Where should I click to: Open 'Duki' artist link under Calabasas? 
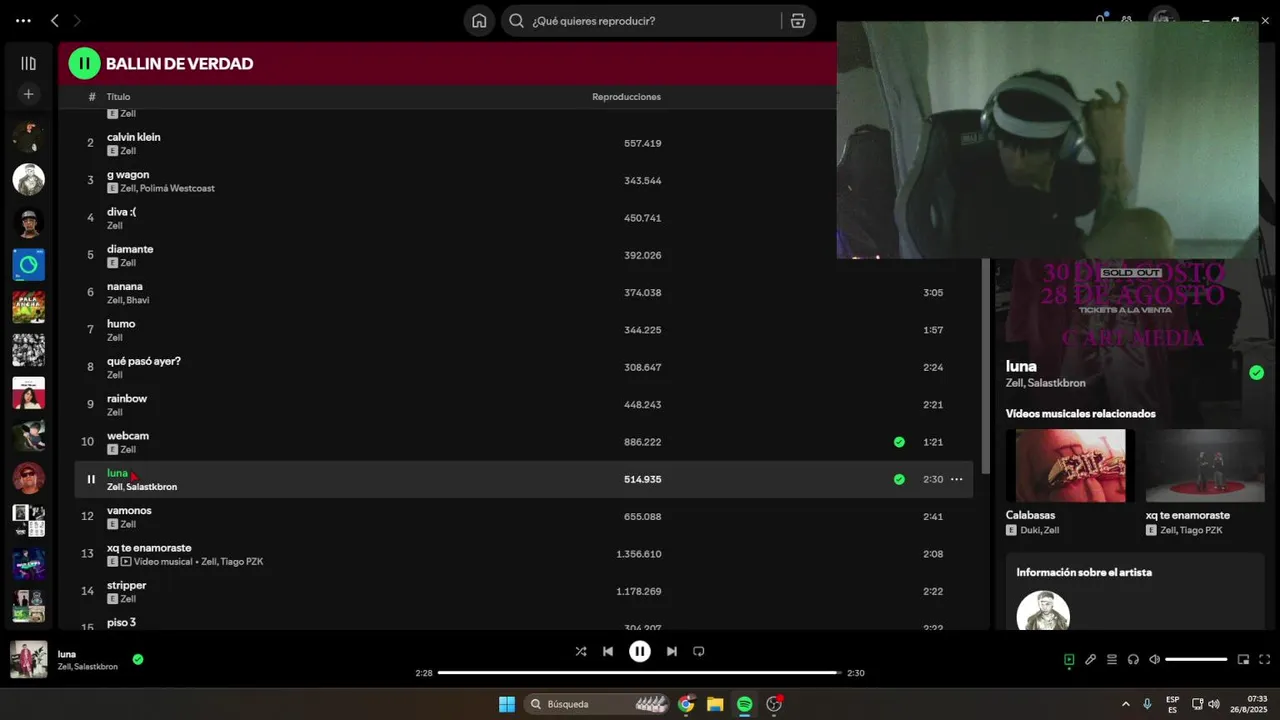click(1029, 530)
